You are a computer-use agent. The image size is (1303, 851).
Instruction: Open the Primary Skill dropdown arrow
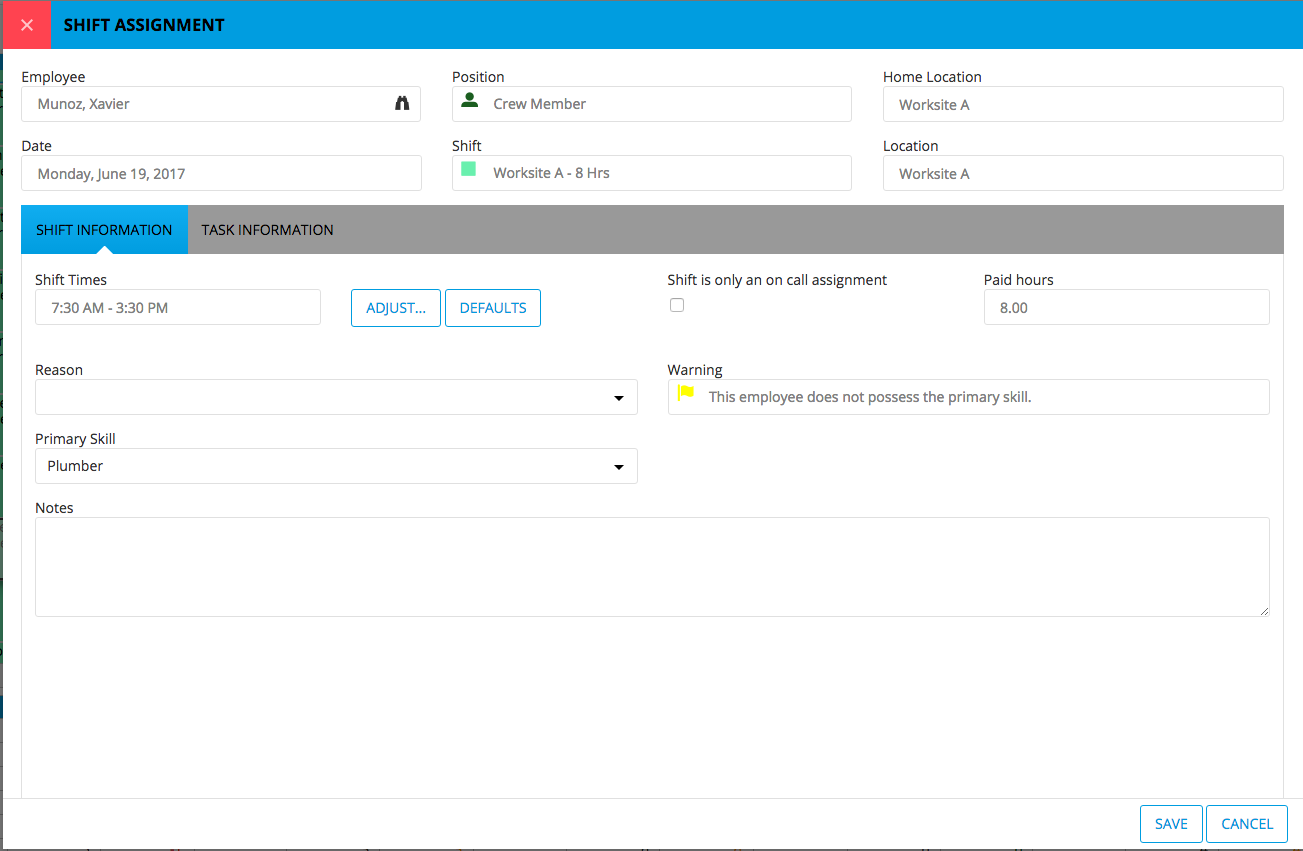[x=619, y=467]
